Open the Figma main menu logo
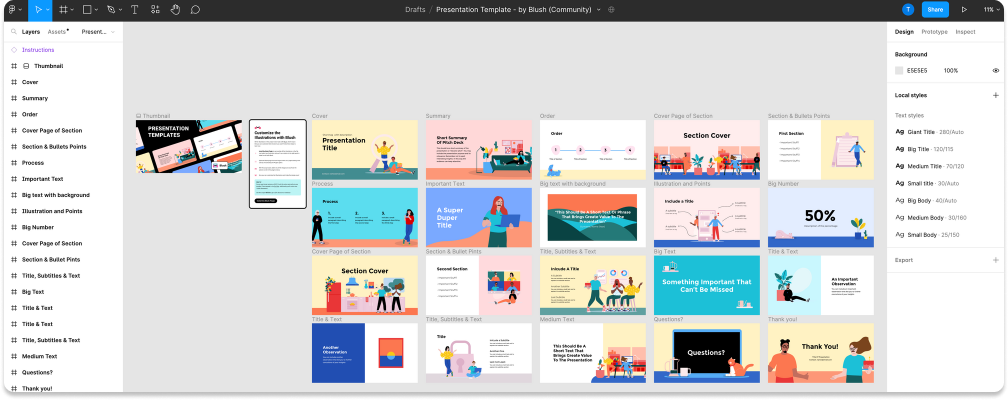The image size is (1008, 400). pyautogui.click(x=12, y=10)
